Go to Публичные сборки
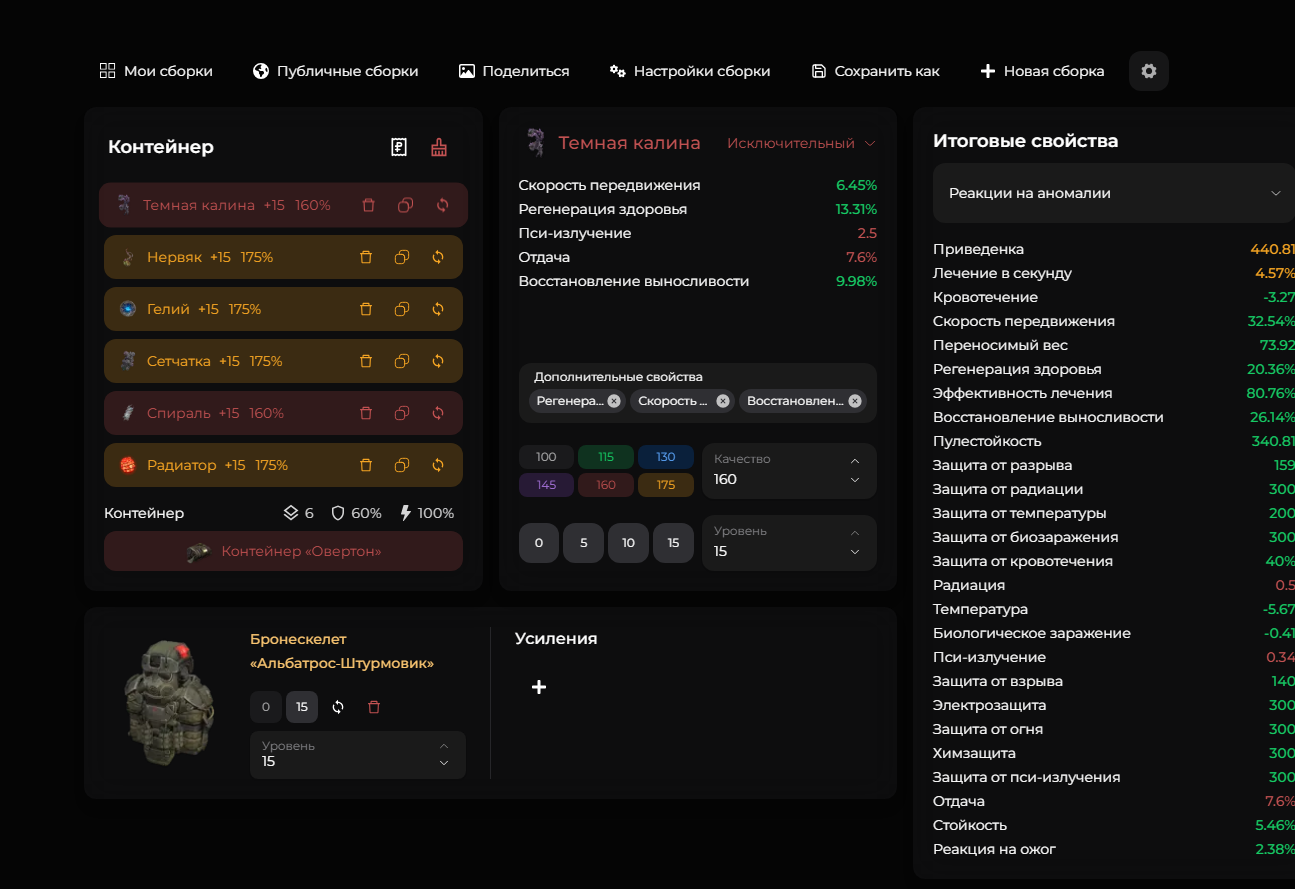Image resolution: width=1295 pixels, height=889 pixels. 335,71
